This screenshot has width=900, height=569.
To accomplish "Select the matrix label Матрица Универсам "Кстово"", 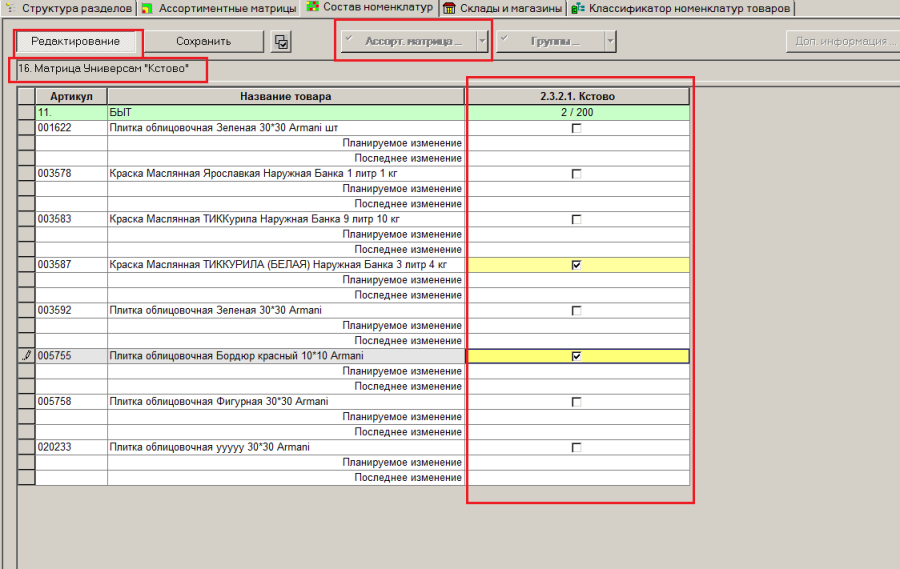I will (103, 68).
